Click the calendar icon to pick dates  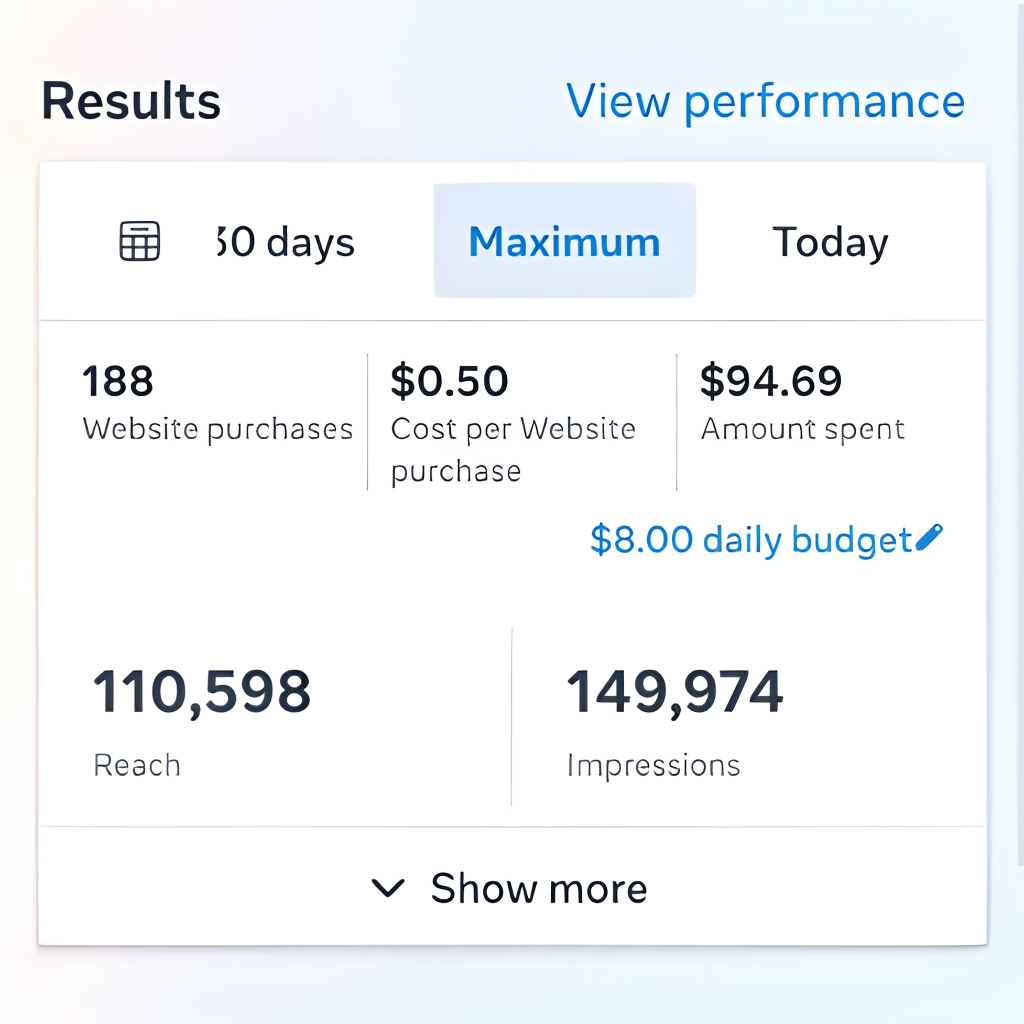[x=139, y=241]
